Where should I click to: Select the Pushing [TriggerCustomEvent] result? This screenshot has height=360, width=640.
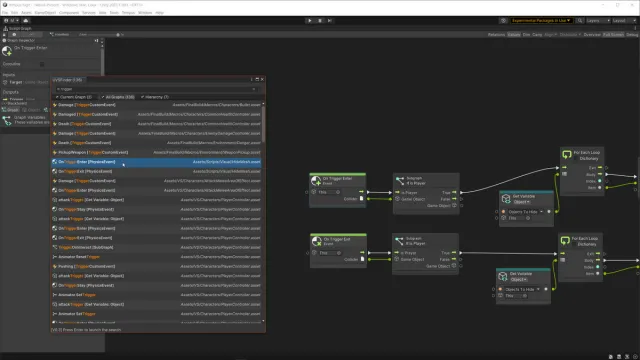[156, 267]
